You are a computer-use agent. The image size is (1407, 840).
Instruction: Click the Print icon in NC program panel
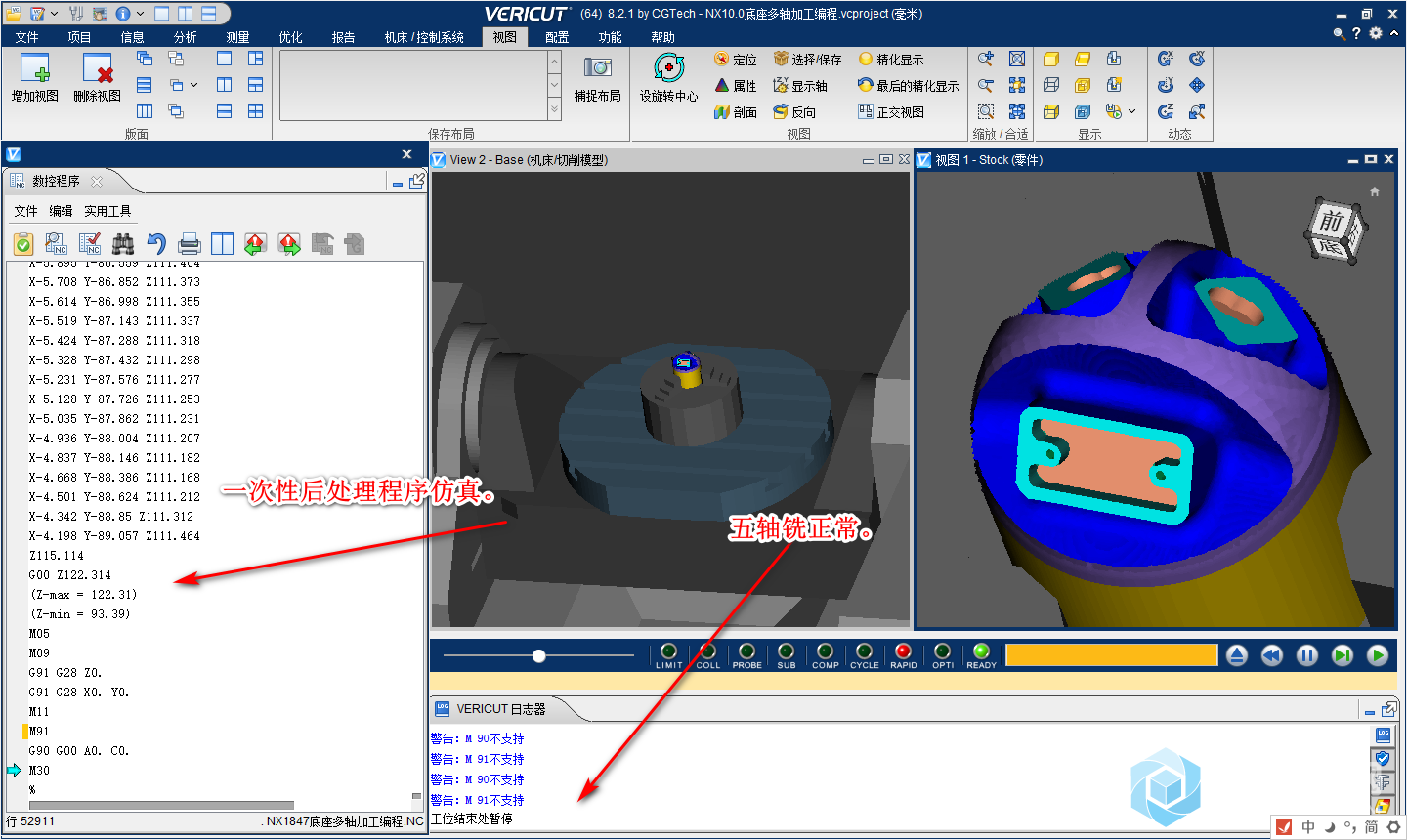190,244
